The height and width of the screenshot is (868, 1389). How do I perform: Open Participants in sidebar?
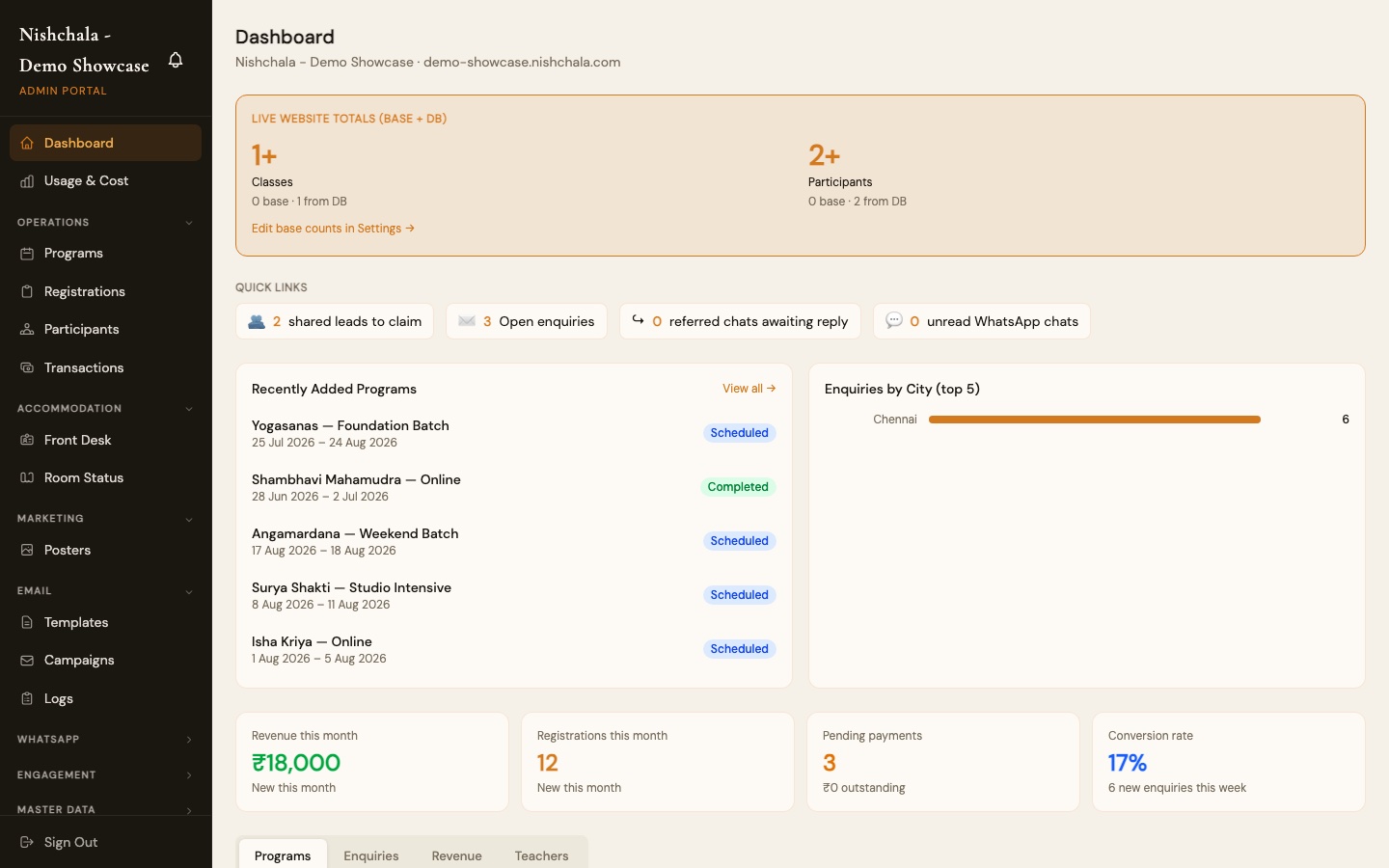click(x=105, y=330)
